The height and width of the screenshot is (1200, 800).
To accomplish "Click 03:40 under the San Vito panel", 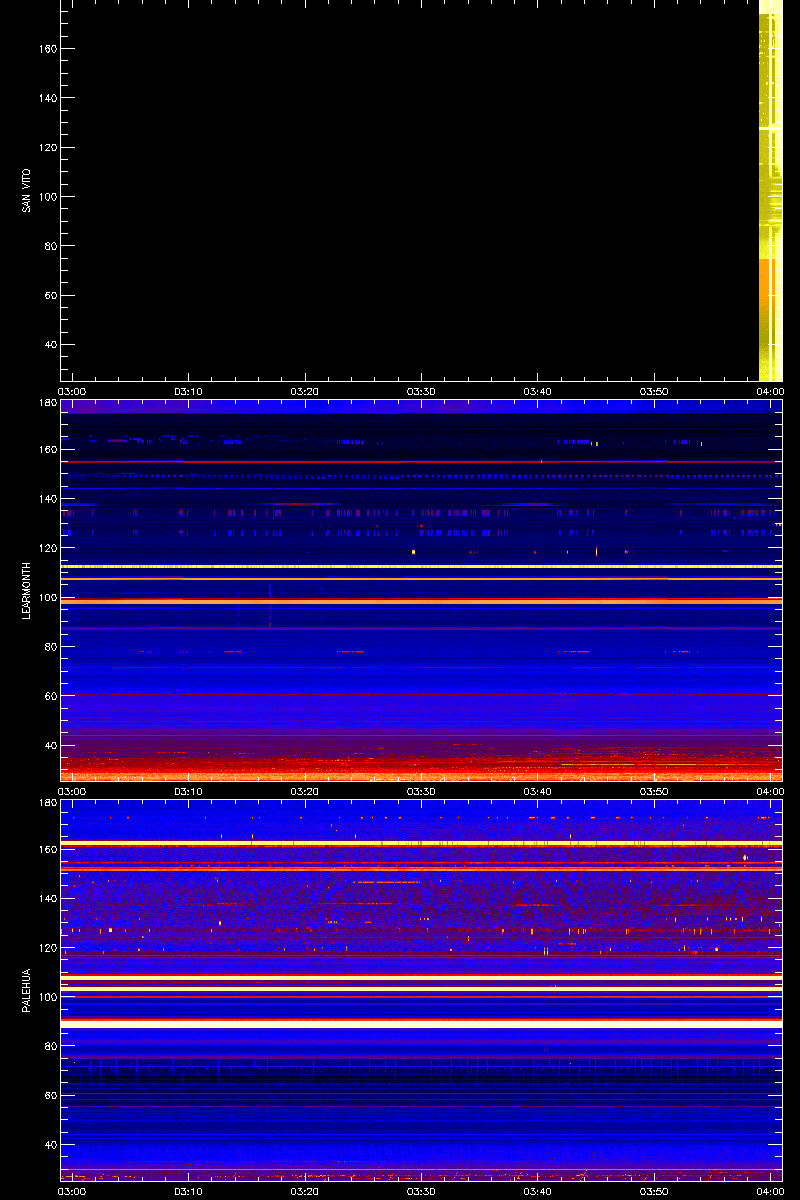I will pyautogui.click(x=538, y=391).
